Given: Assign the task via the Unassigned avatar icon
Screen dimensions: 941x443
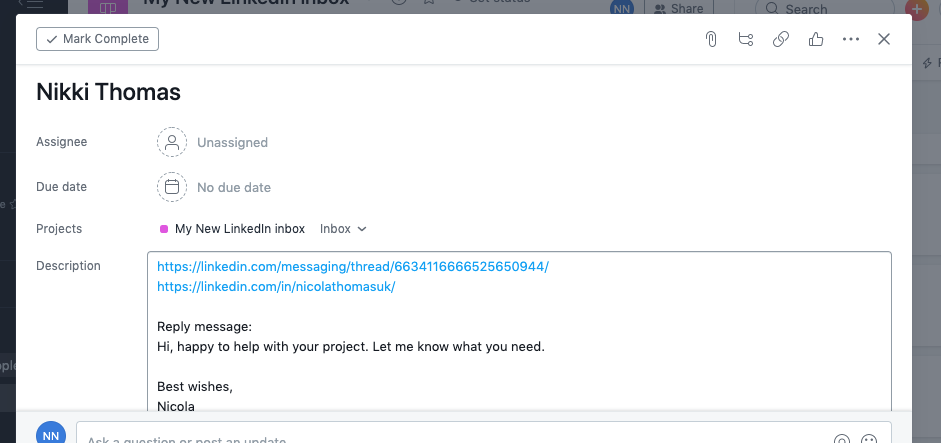Looking at the screenshot, I should [172, 142].
